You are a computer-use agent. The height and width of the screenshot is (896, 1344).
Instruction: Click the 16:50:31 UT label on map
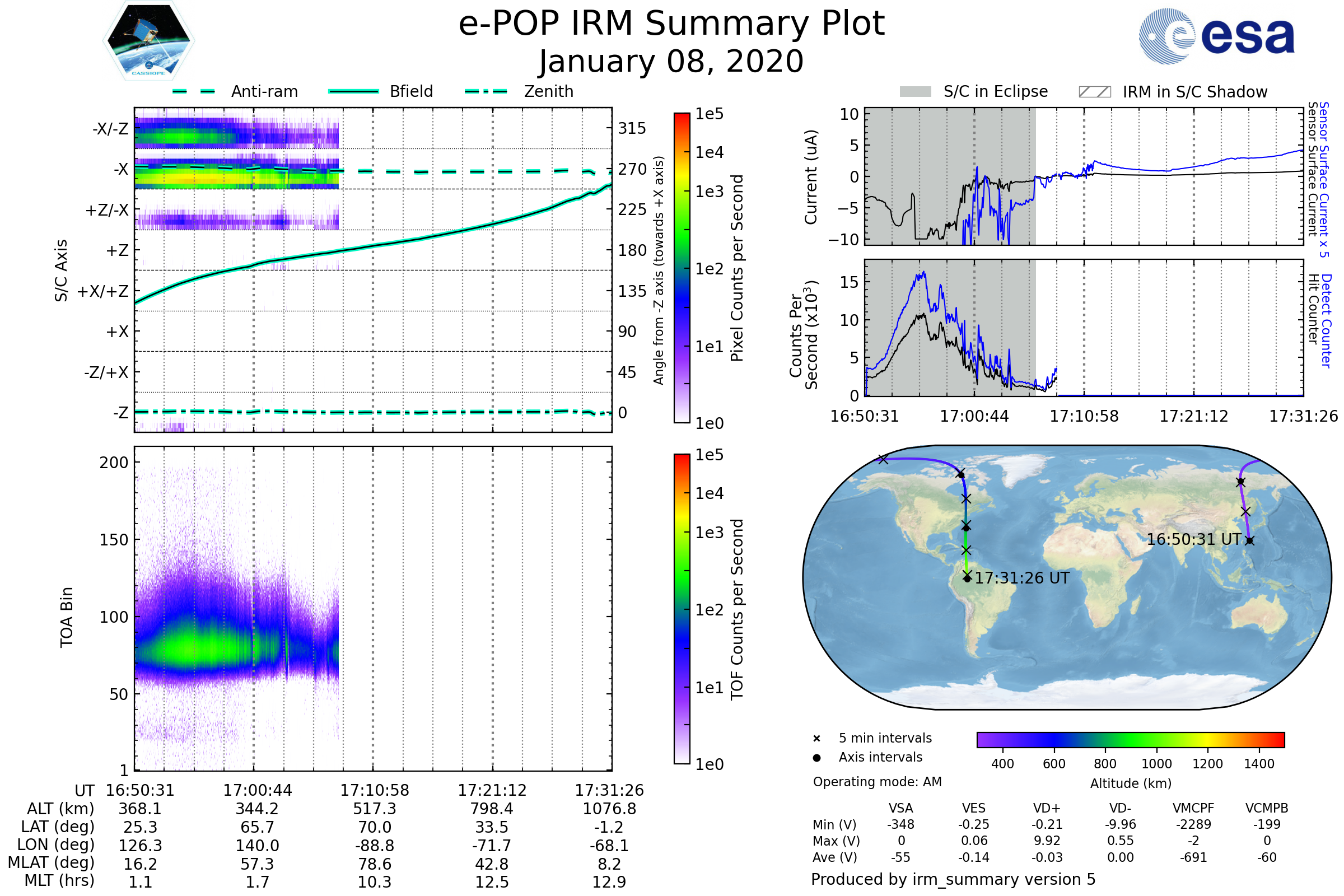point(1194,539)
